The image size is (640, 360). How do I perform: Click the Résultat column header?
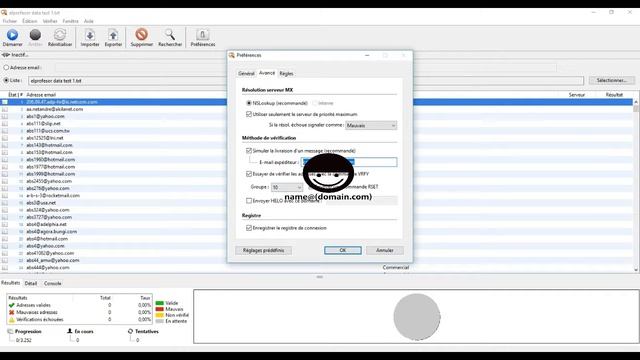click(614, 95)
